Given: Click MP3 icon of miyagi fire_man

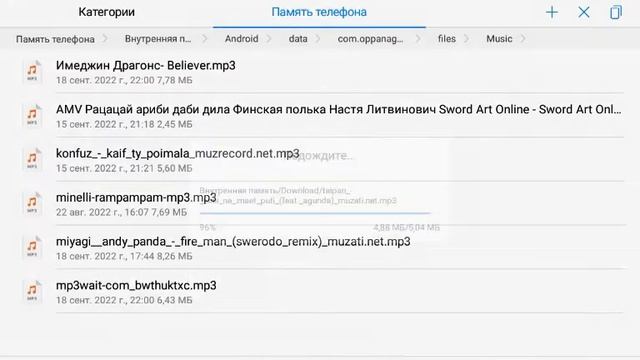Looking at the screenshot, I should (32, 247).
